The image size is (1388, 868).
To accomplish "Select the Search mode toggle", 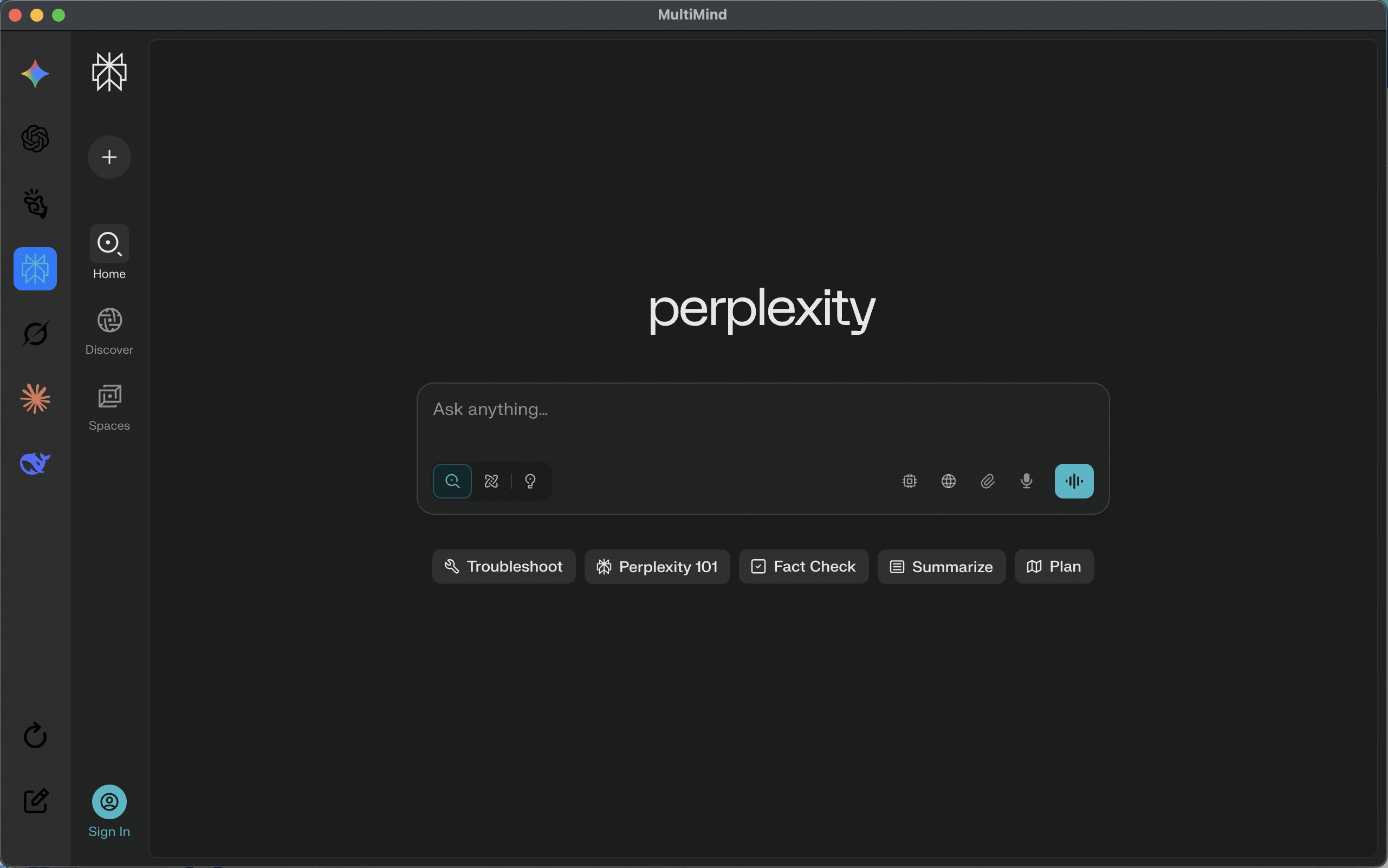I will click(452, 481).
